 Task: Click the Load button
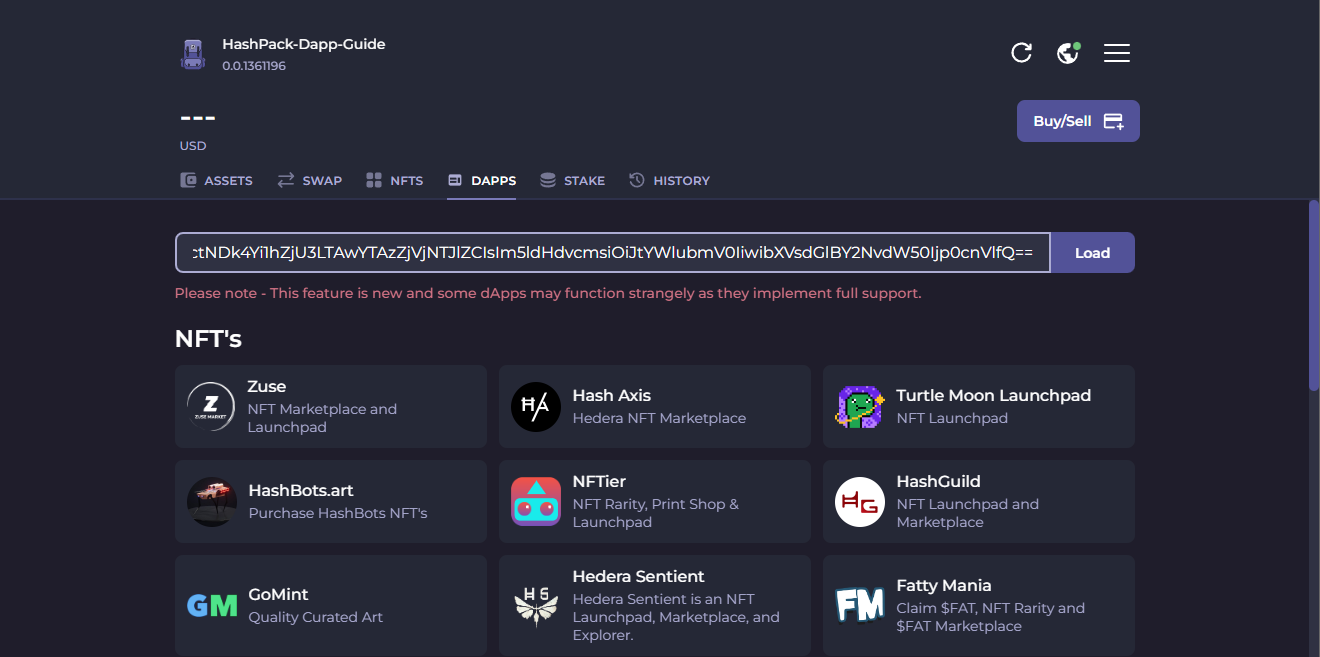point(1092,253)
